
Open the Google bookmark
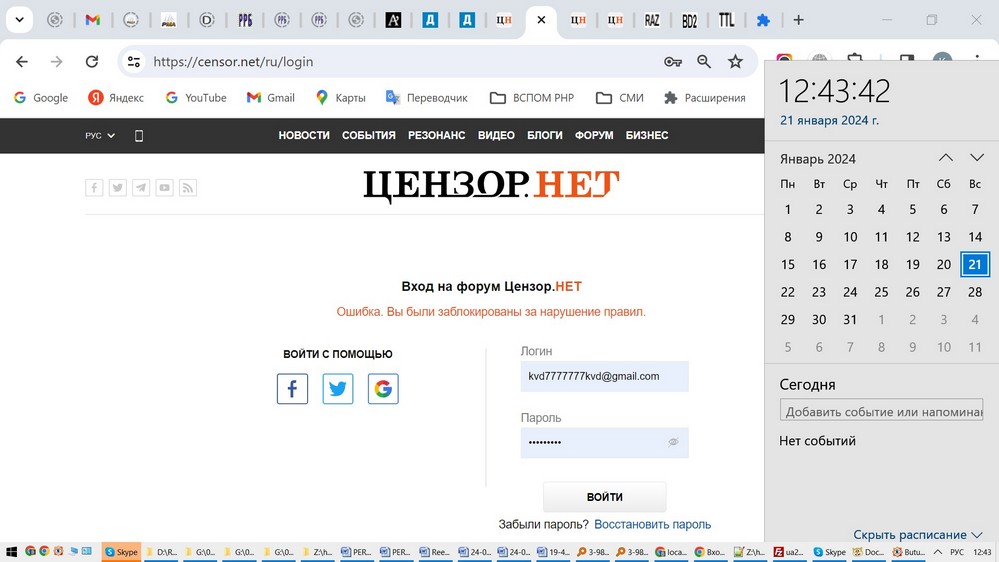(x=41, y=97)
